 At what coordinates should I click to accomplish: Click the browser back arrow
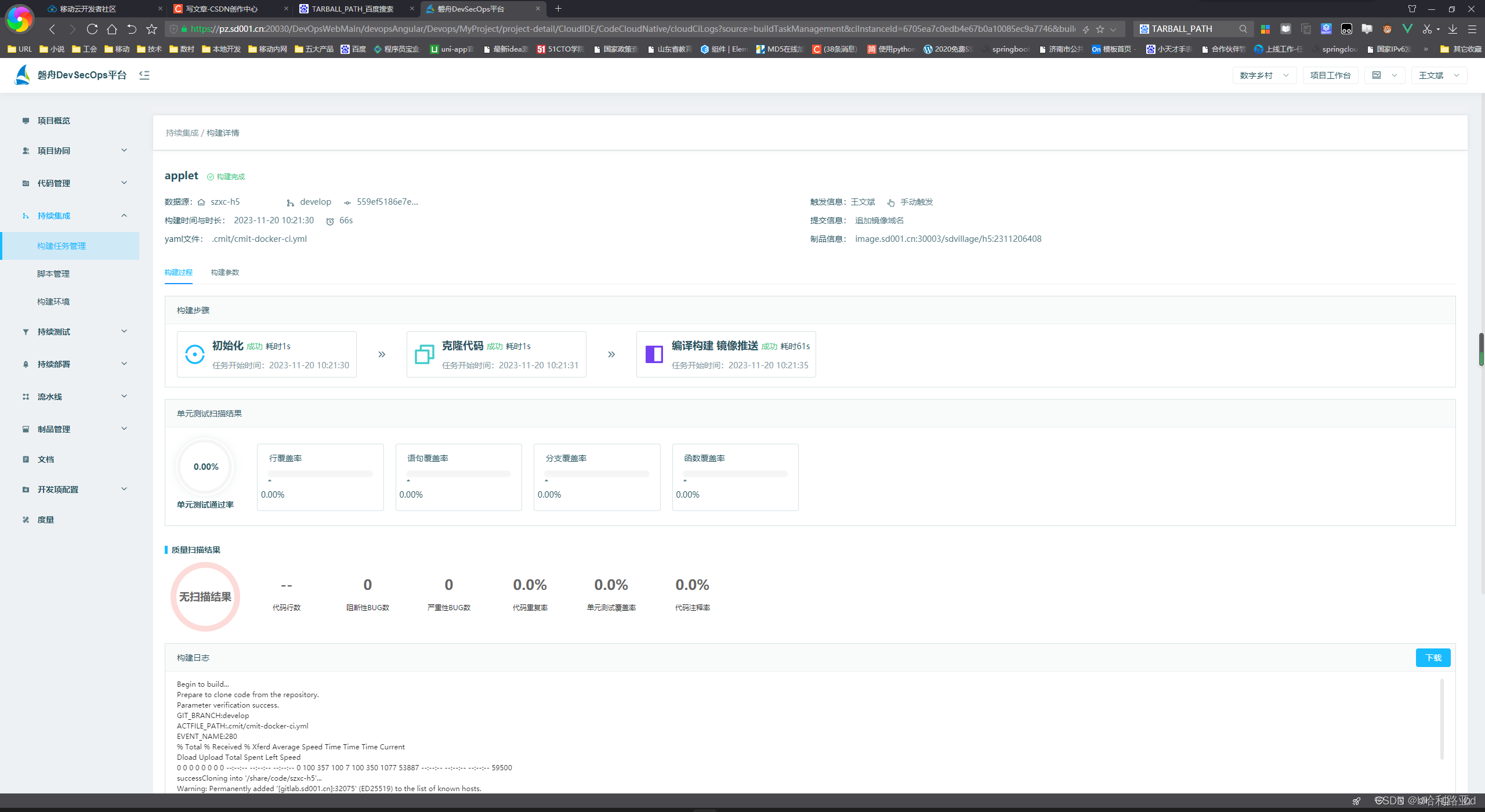point(52,29)
